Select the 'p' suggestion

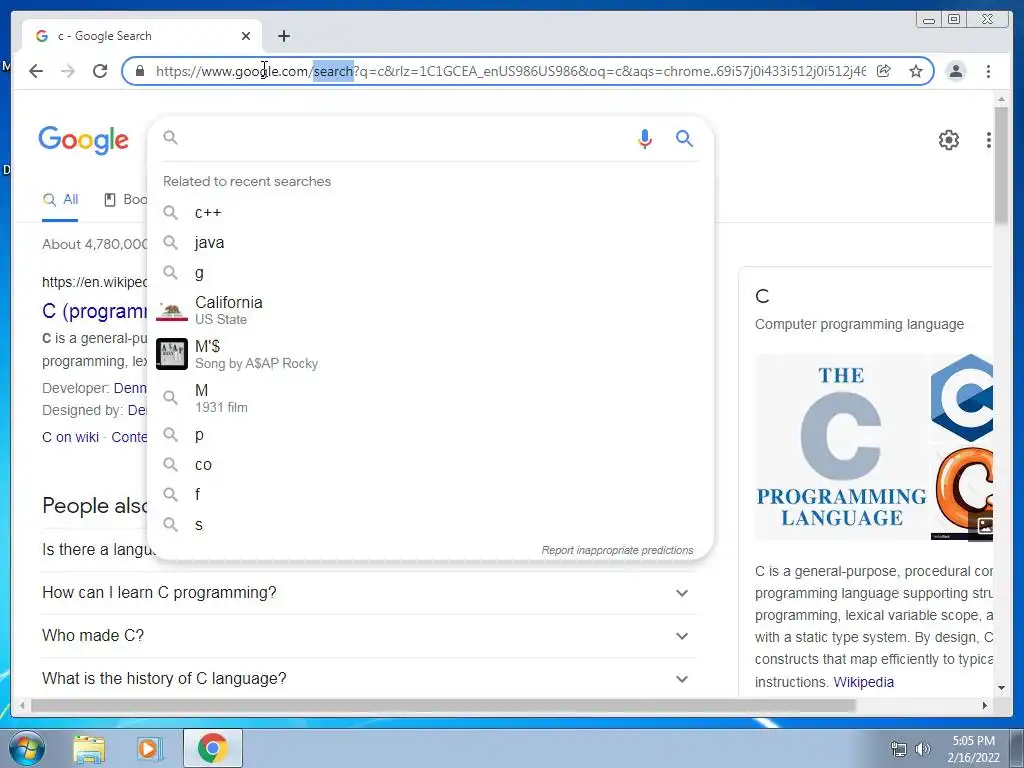click(x=430, y=435)
